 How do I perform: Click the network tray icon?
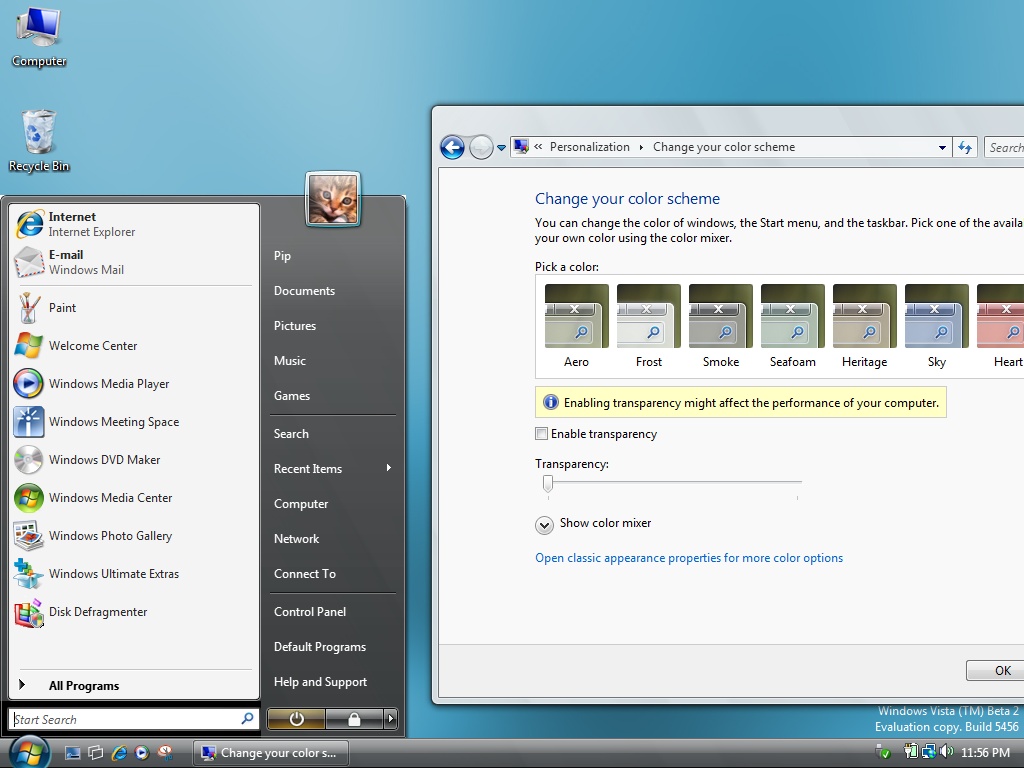coord(928,752)
